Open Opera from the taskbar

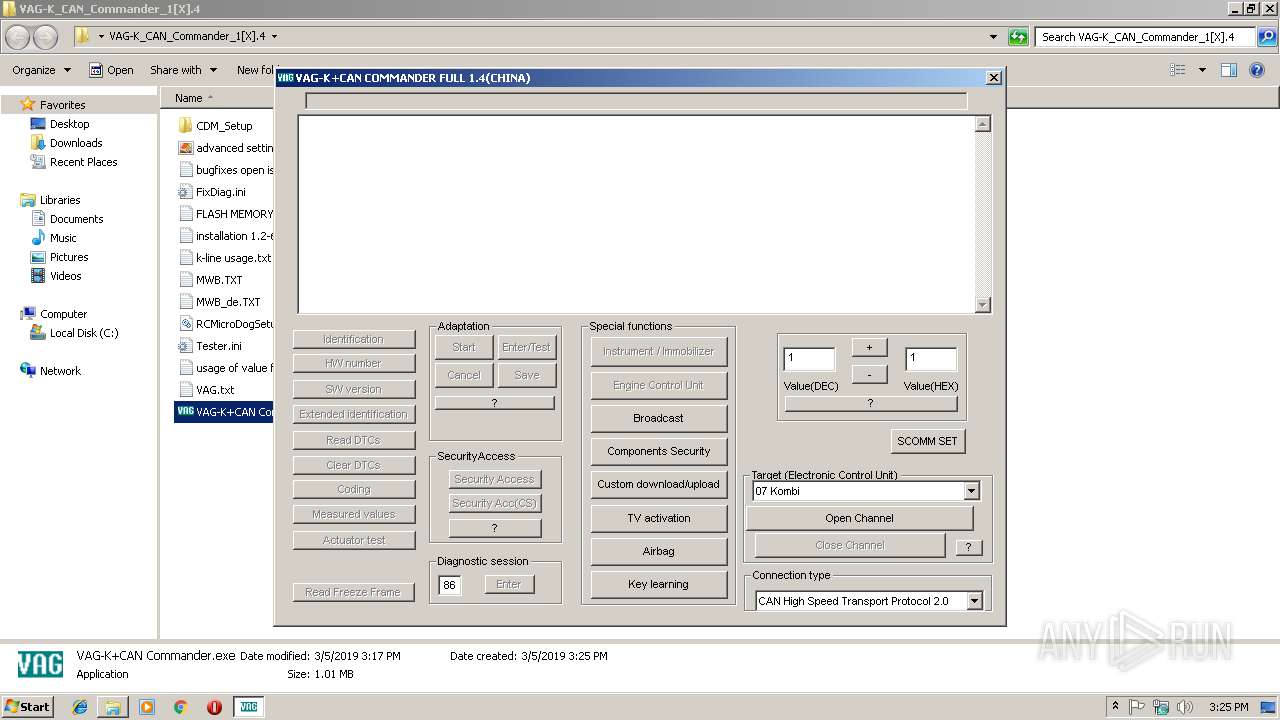pos(214,707)
